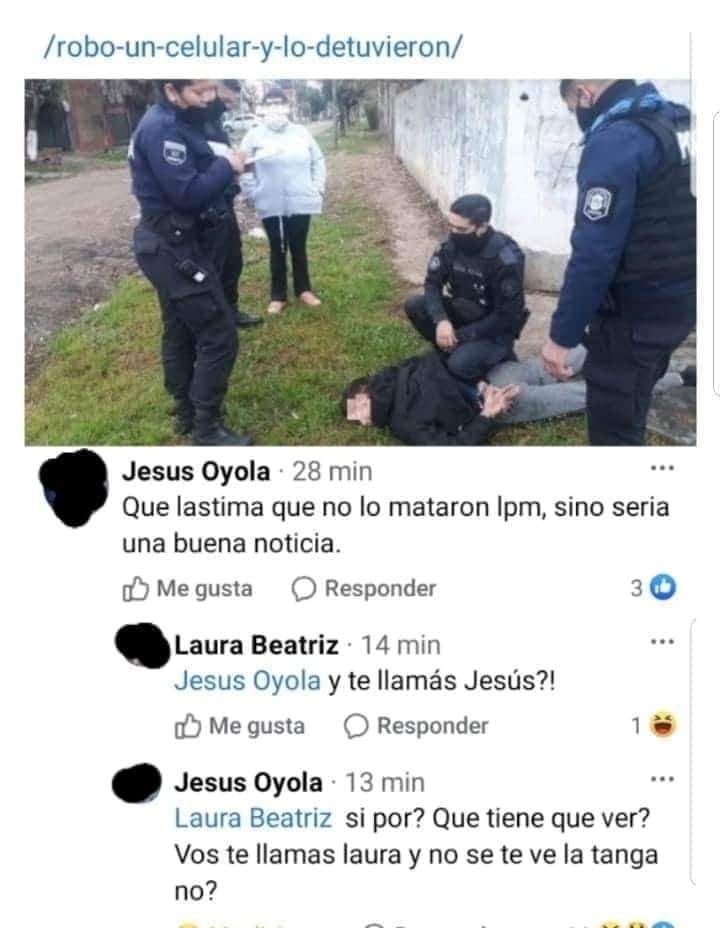
Task: Click the thumbs-up icon under Laura Beatriz's reply
Action: coord(188,726)
